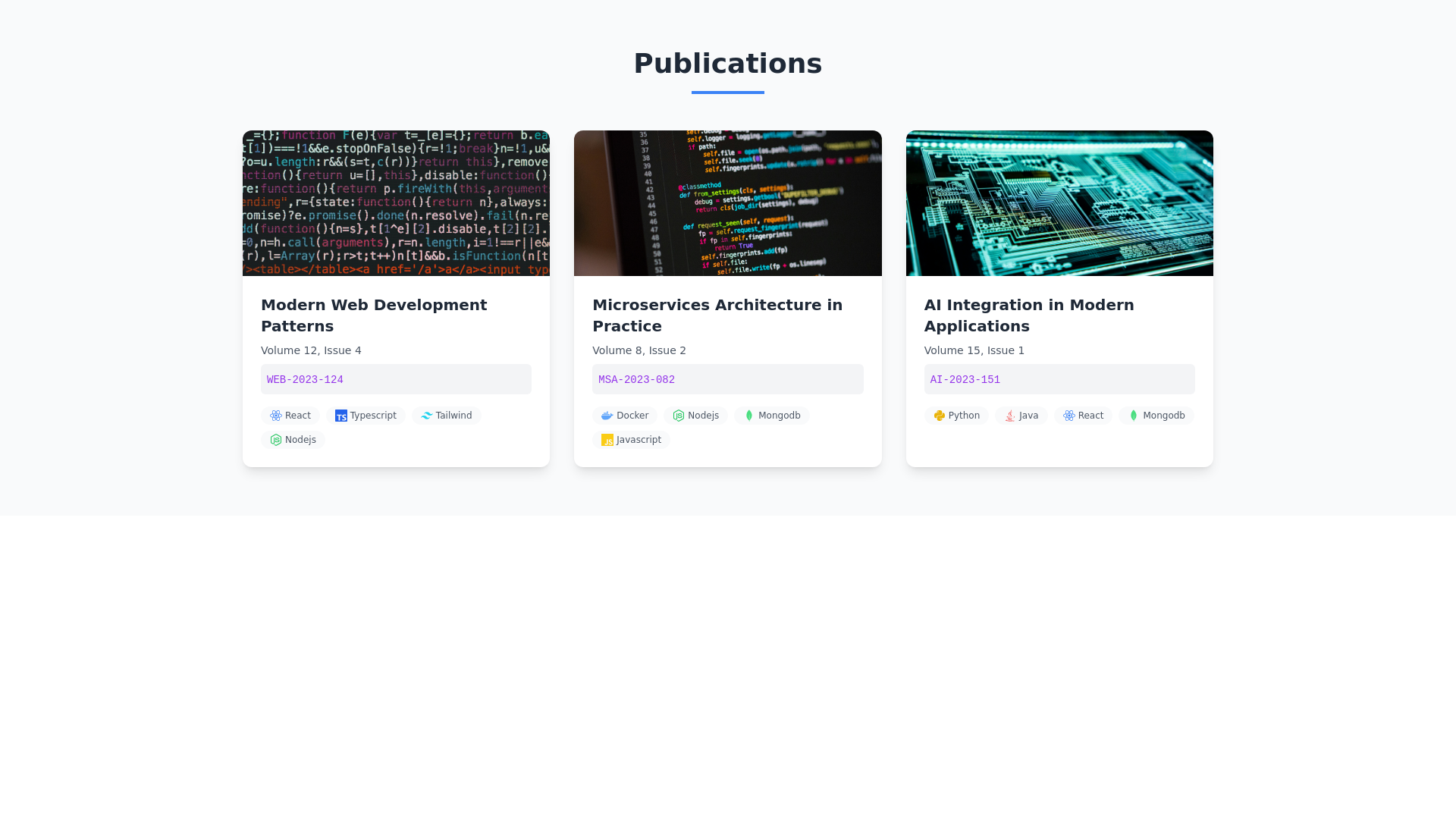Click the Java tag label
Image resolution: width=1456 pixels, height=819 pixels.
tap(1028, 416)
